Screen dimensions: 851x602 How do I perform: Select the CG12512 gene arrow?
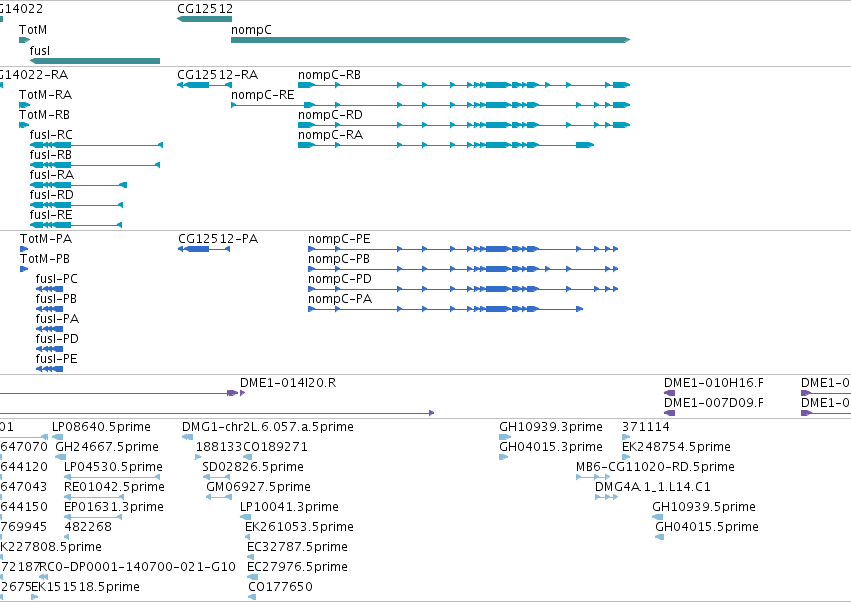click(x=205, y=19)
